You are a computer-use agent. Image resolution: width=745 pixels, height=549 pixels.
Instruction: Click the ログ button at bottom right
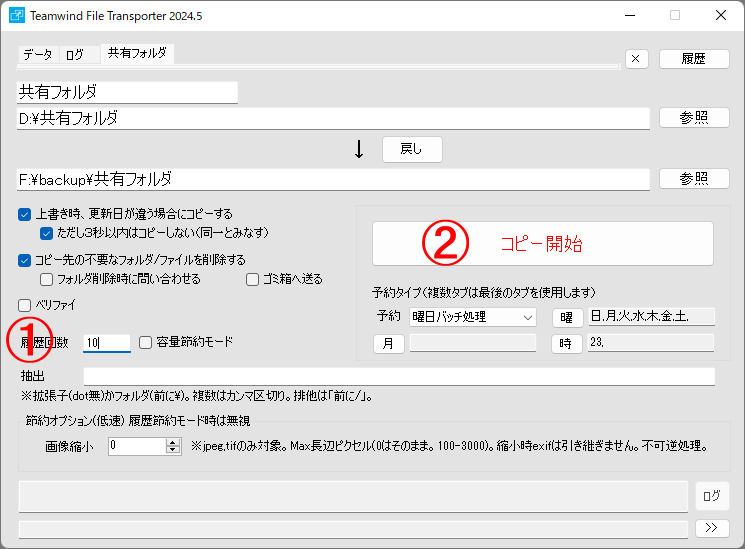point(711,495)
